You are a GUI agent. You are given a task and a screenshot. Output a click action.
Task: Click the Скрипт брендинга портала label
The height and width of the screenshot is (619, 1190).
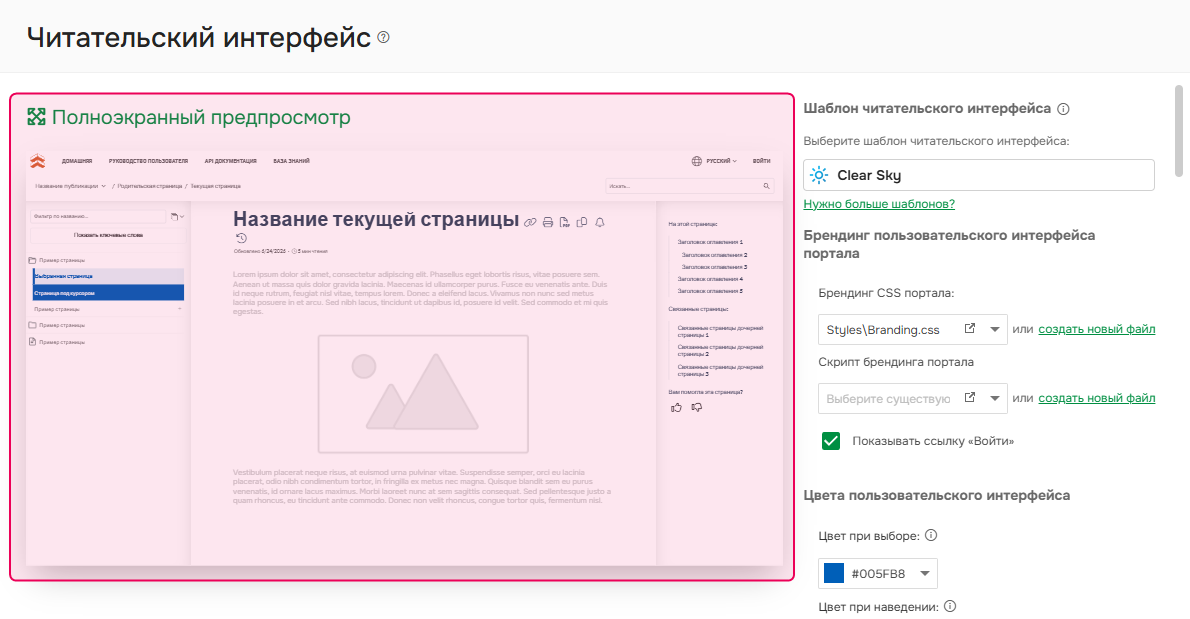(896, 362)
